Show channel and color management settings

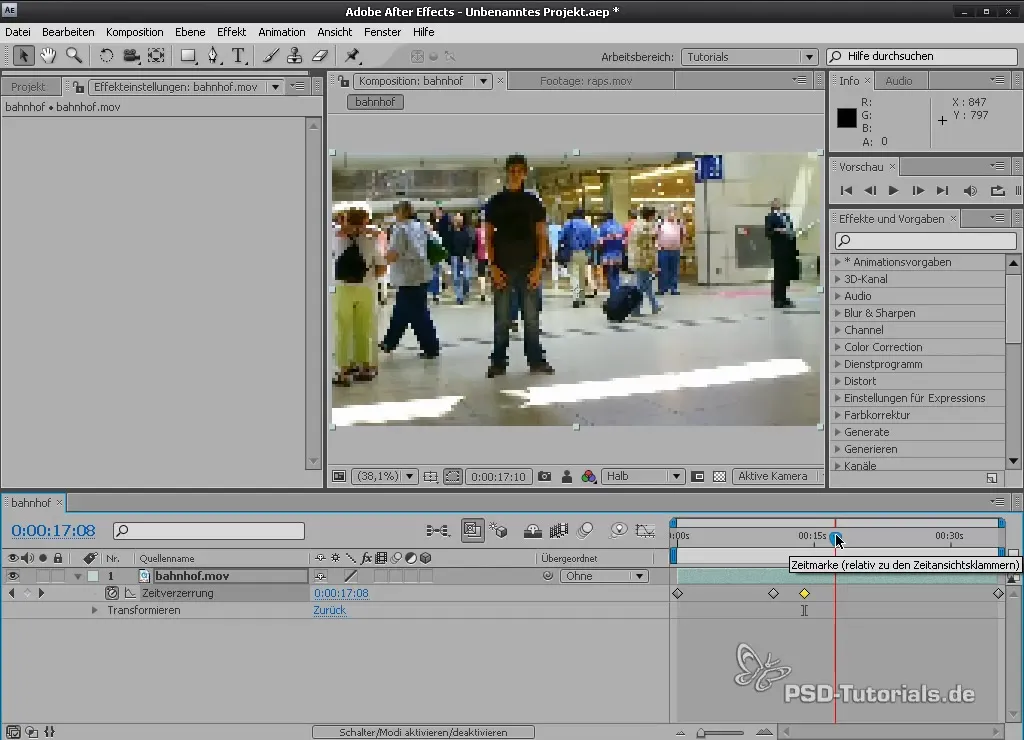click(588, 477)
